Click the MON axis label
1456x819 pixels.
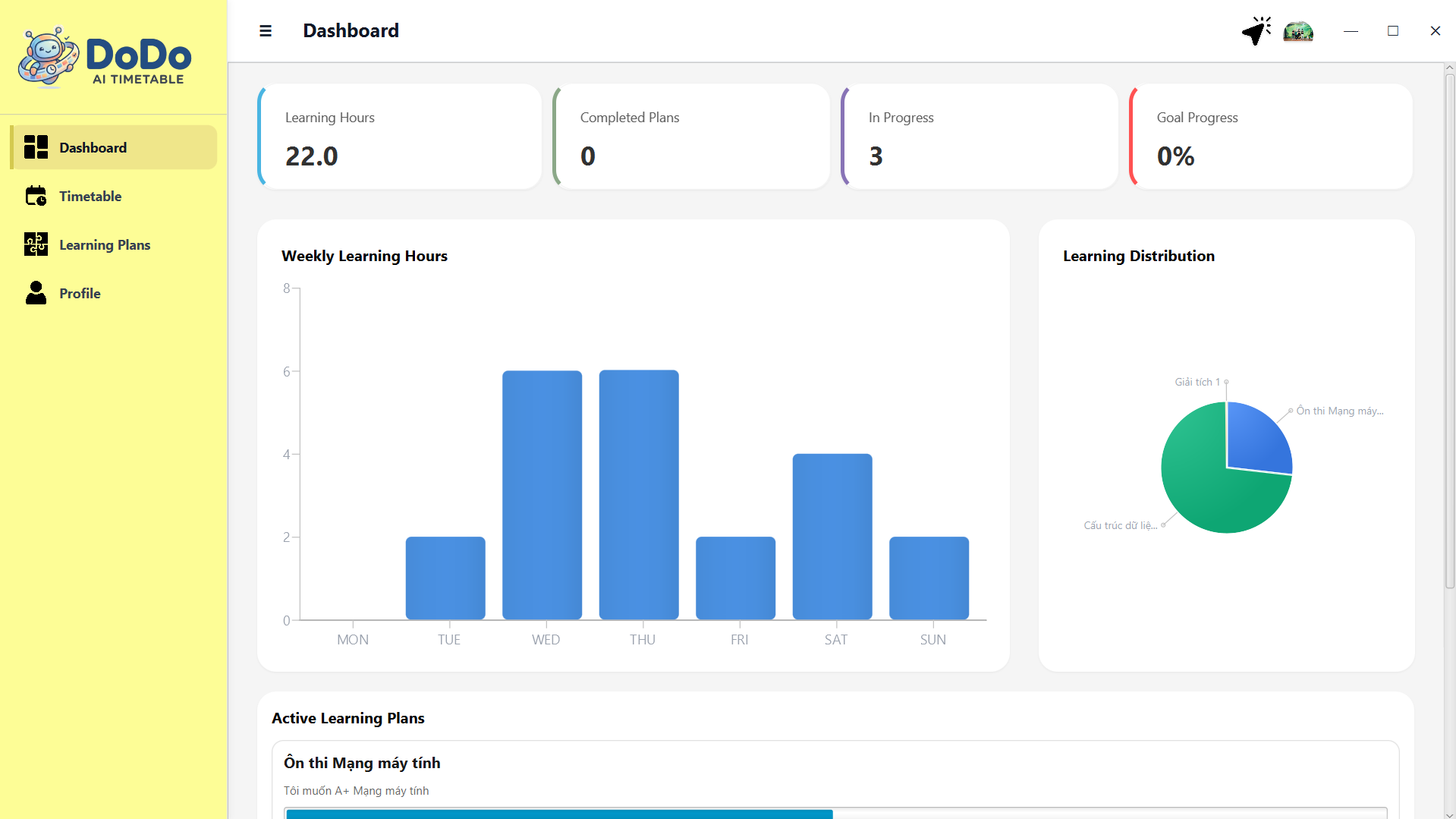353,640
